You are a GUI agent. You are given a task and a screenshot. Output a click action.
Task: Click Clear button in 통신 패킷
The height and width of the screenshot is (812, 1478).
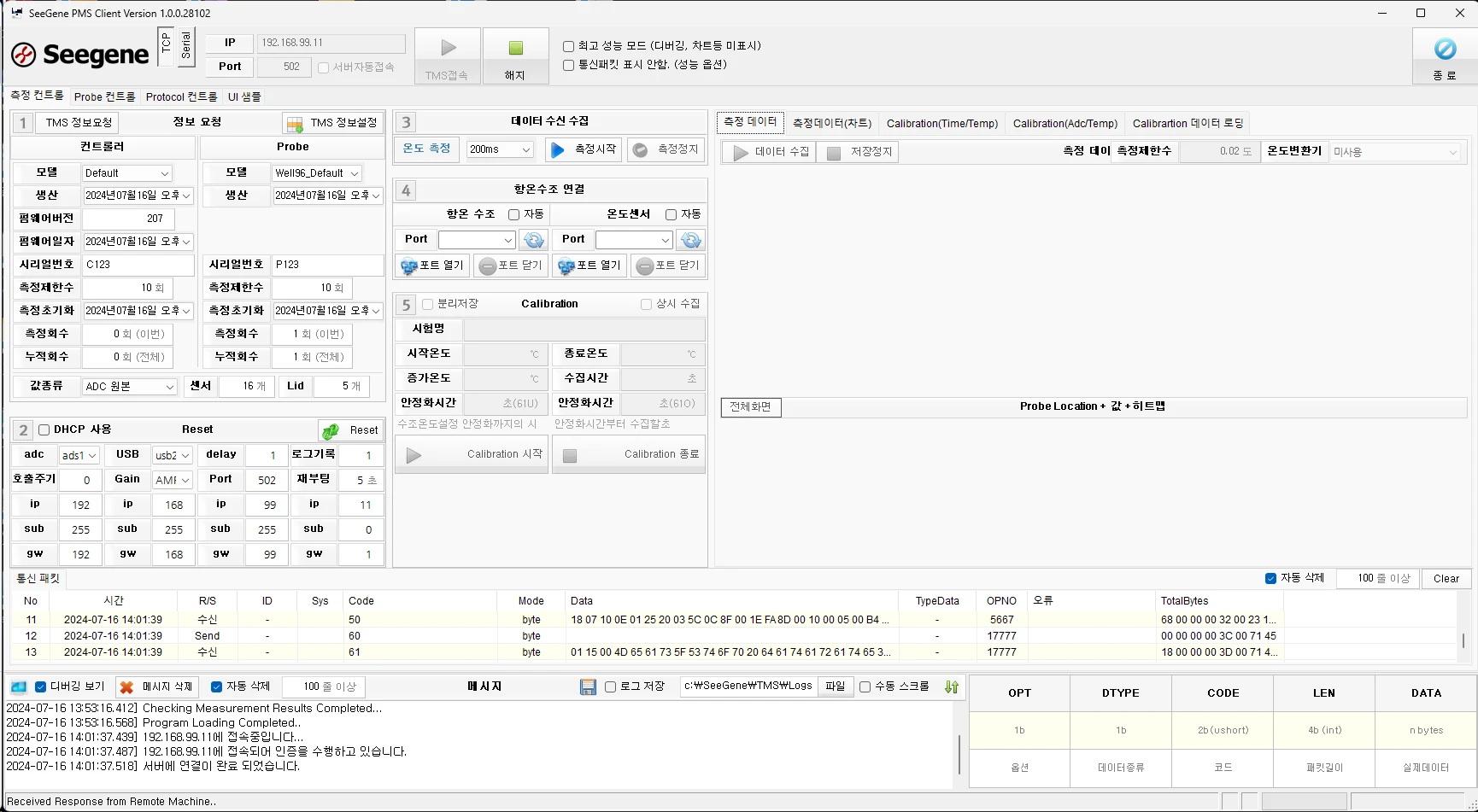[x=1446, y=578]
